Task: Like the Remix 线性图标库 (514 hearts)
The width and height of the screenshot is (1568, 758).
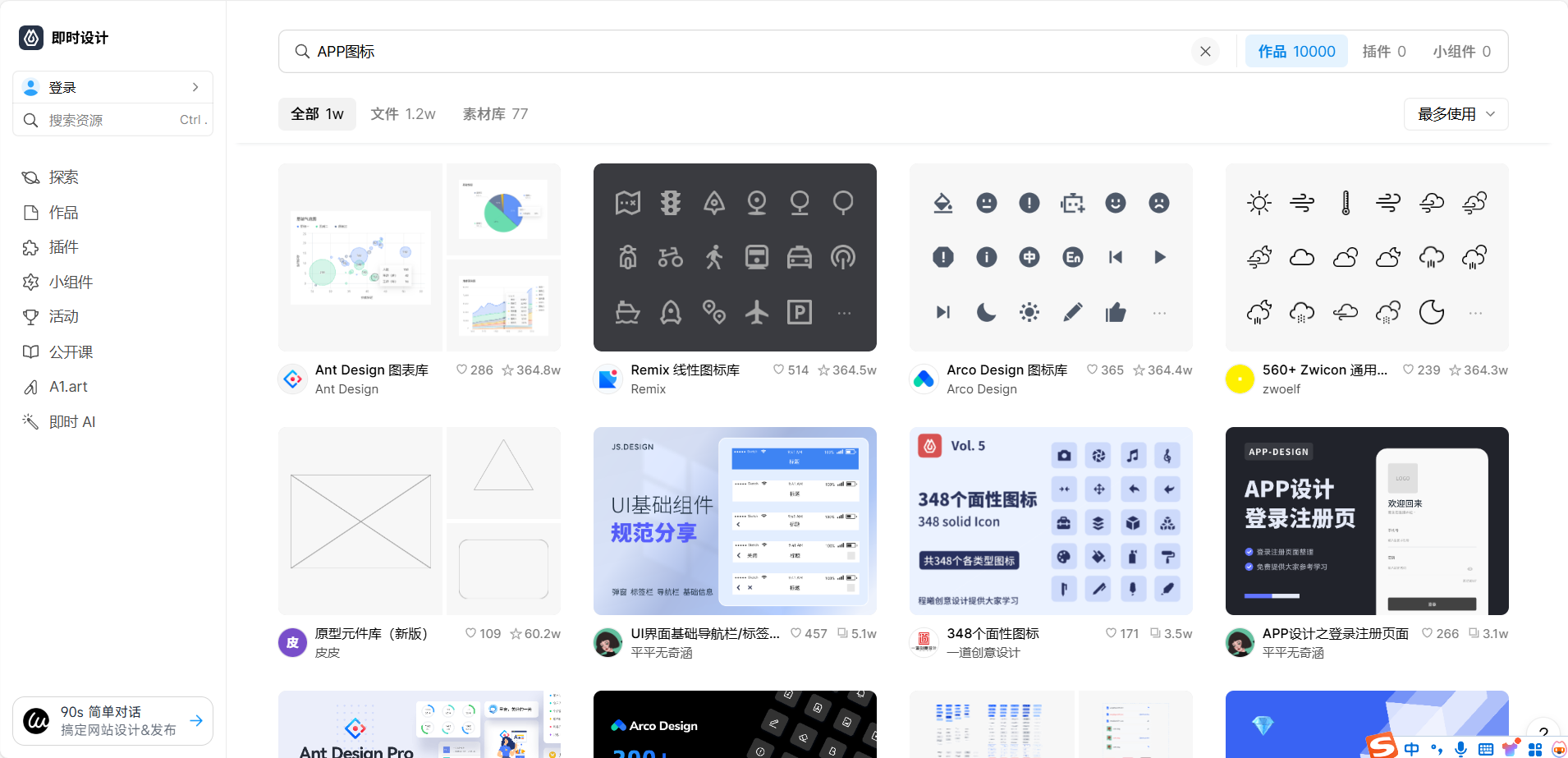Action: pyautogui.click(x=791, y=370)
